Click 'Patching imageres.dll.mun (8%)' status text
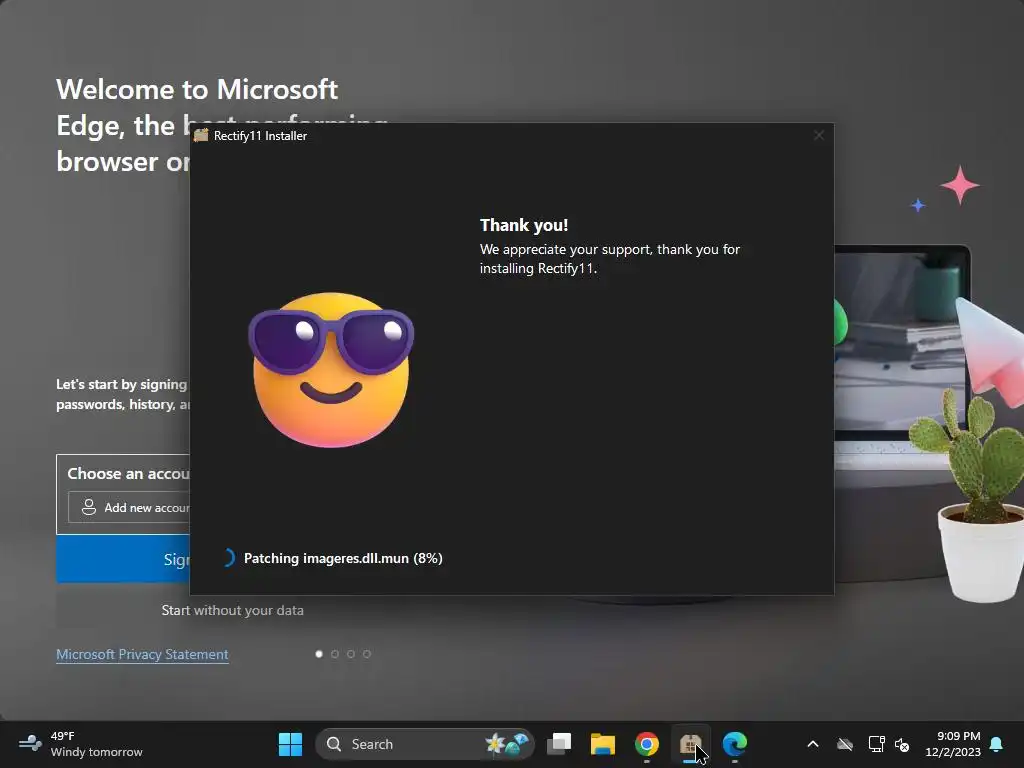This screenshot has height=768, width=1024. tap(343, 558)
